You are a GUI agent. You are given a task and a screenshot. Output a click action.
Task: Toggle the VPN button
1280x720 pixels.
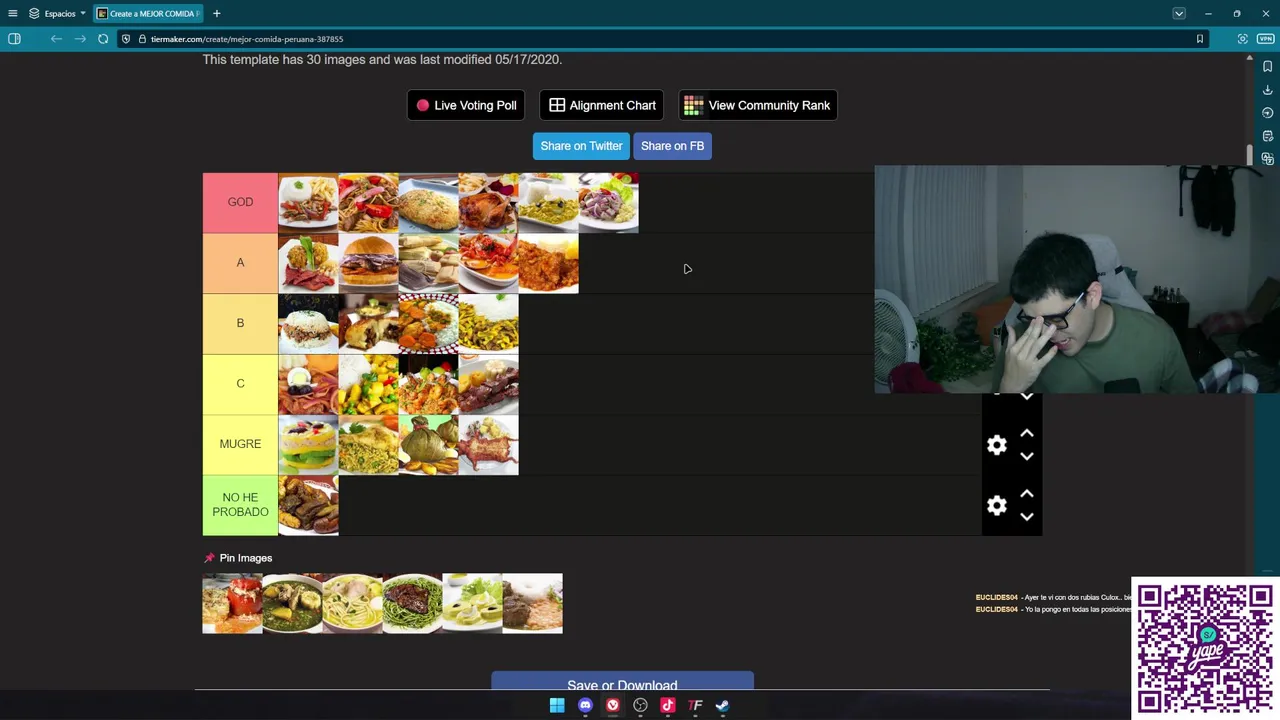click(1265, 39)
